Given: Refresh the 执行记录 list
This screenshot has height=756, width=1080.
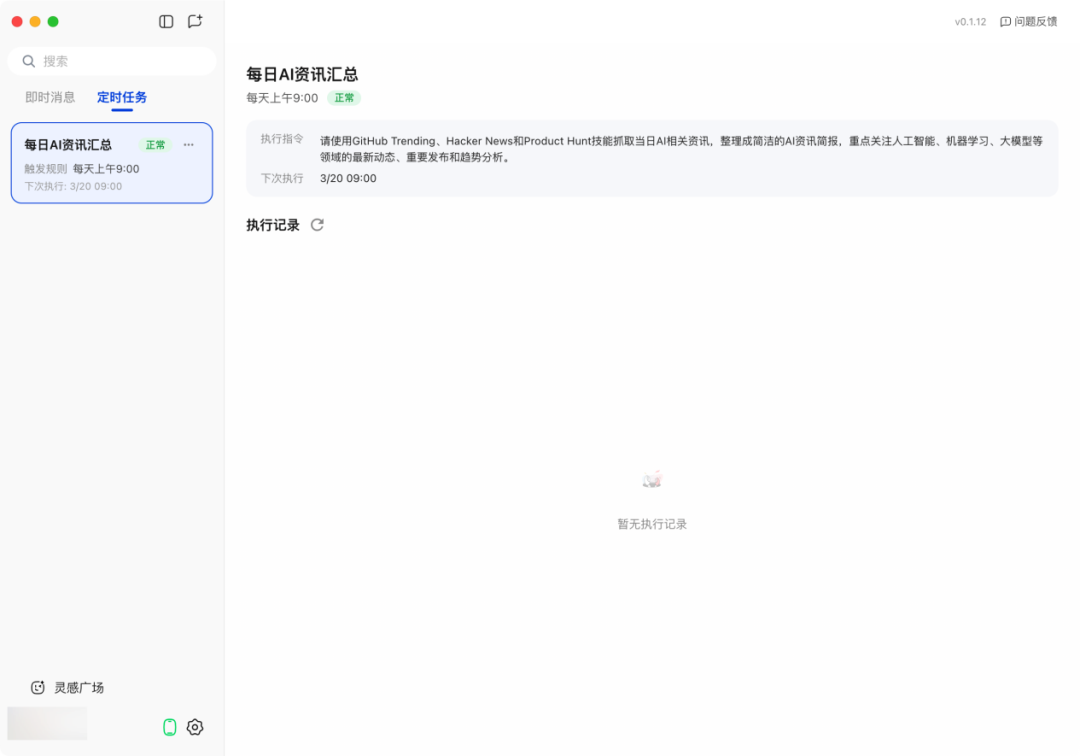Looking at the screenshot, I should click(317, 225).
